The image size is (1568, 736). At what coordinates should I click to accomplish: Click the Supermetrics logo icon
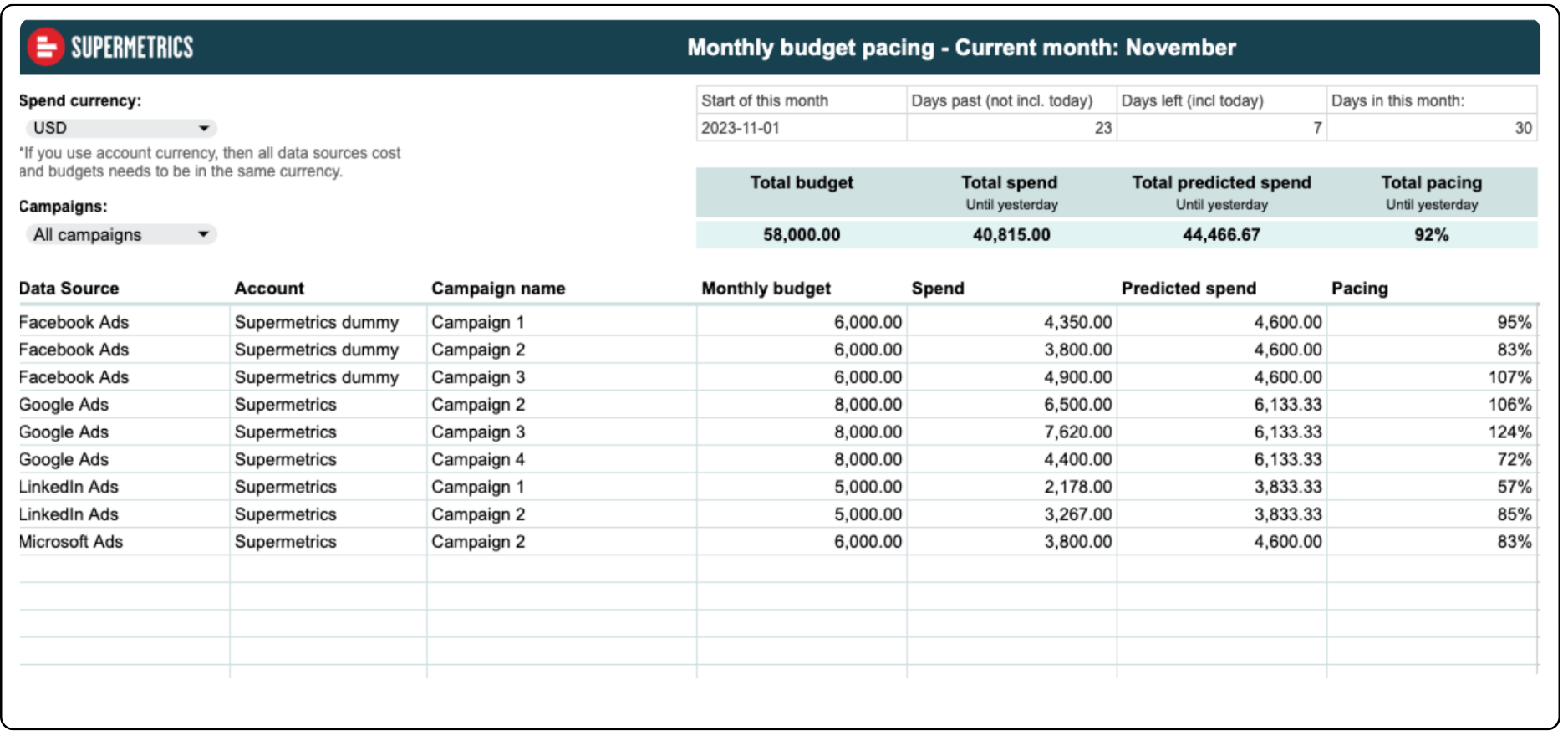(x=45, y=47)
